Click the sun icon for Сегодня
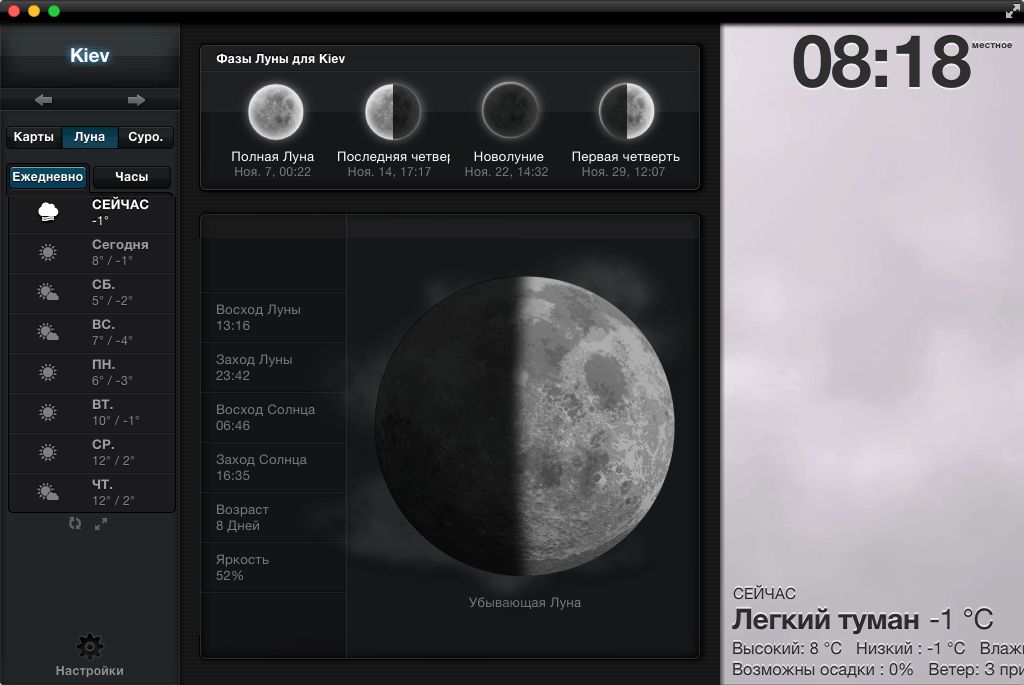 48,253
